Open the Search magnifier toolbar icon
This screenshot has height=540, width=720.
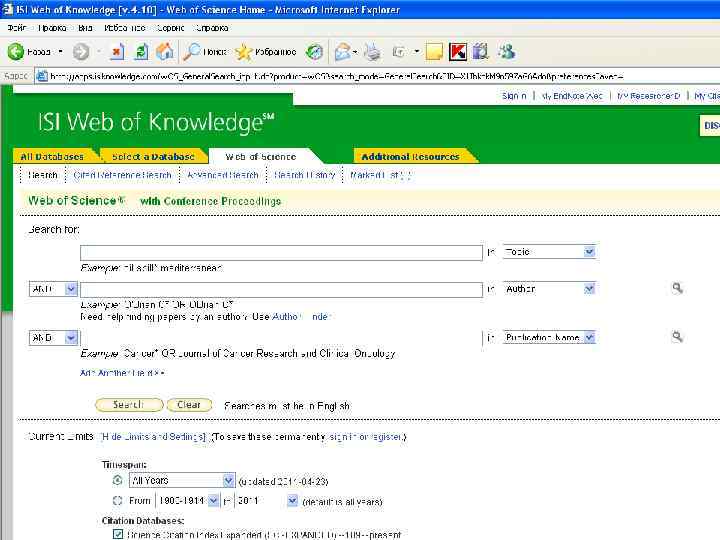point(191,51)
